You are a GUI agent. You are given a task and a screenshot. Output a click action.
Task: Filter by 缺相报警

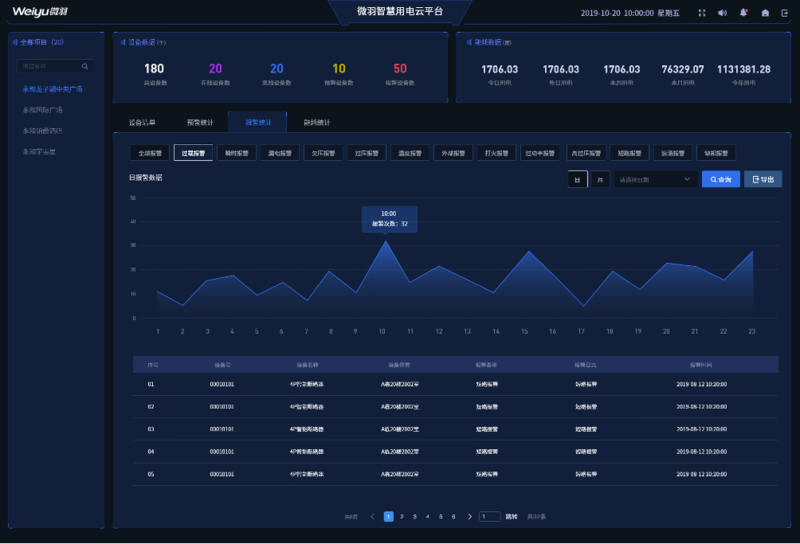716,153
